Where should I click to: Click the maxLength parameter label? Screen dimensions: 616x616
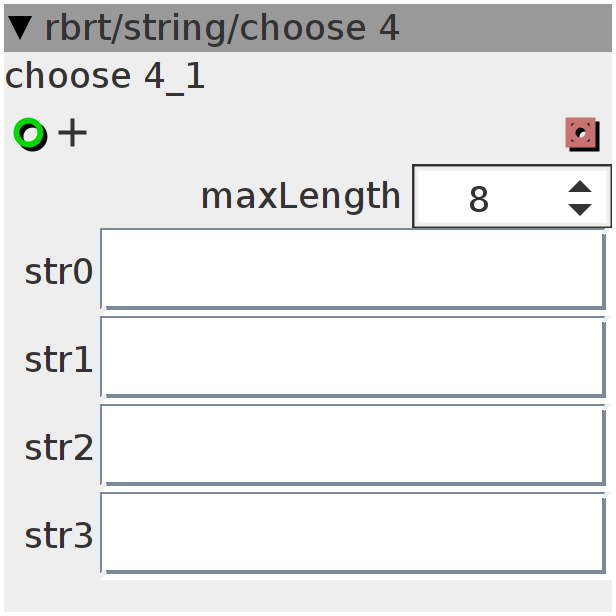pos(301,196)
